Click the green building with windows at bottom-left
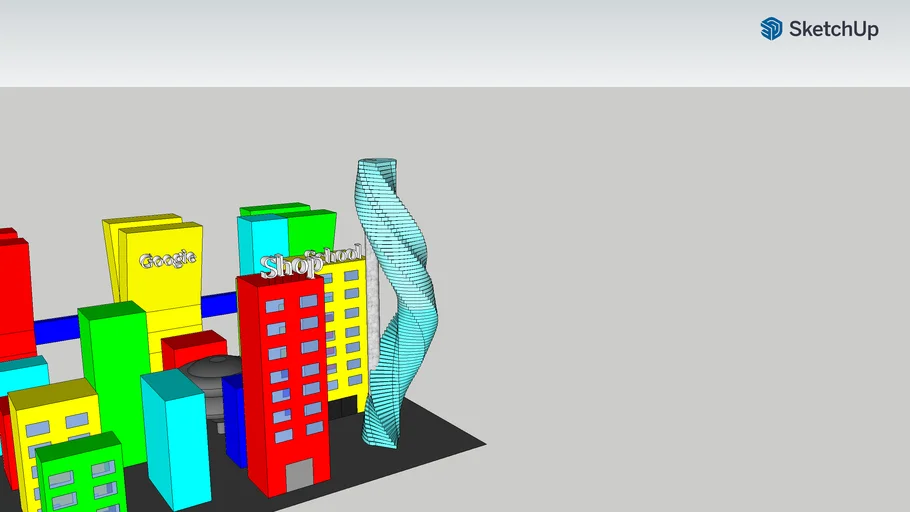 pyautogui.click(x=80, y=477)
